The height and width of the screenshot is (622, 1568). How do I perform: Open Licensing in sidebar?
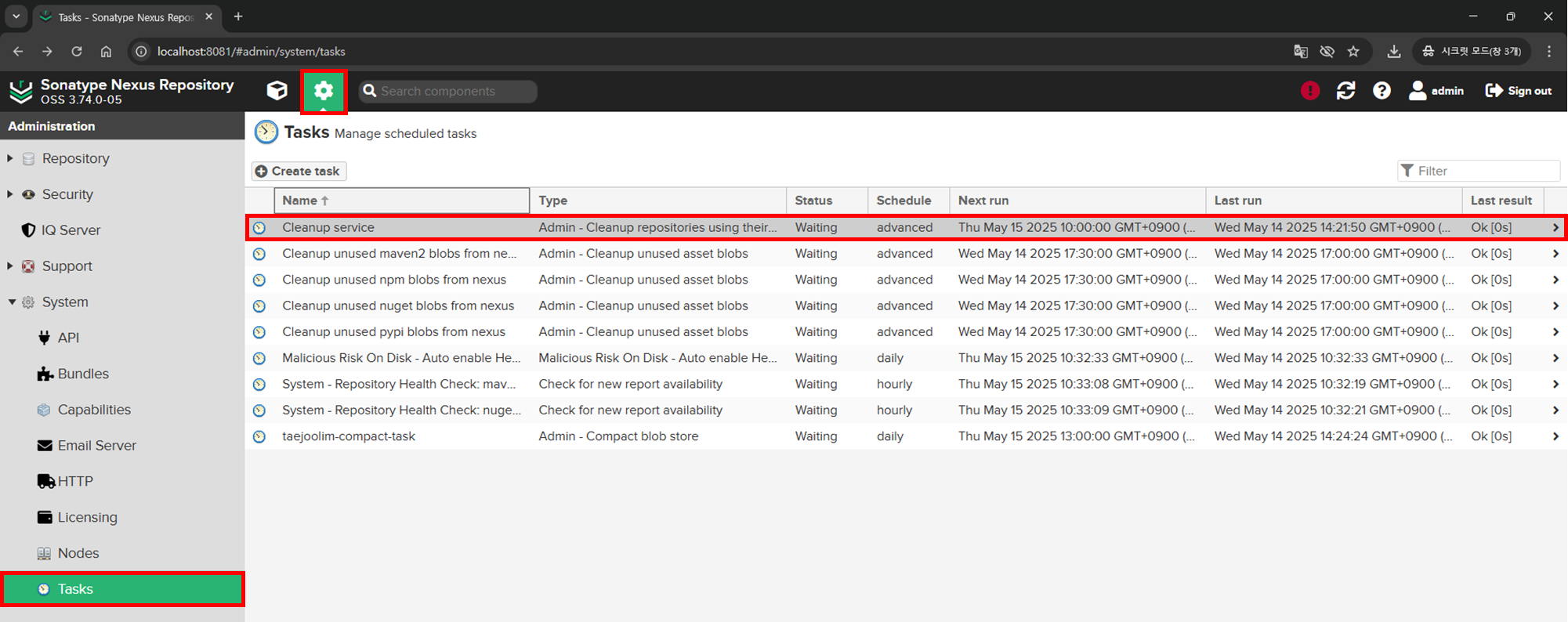[86, 517]
